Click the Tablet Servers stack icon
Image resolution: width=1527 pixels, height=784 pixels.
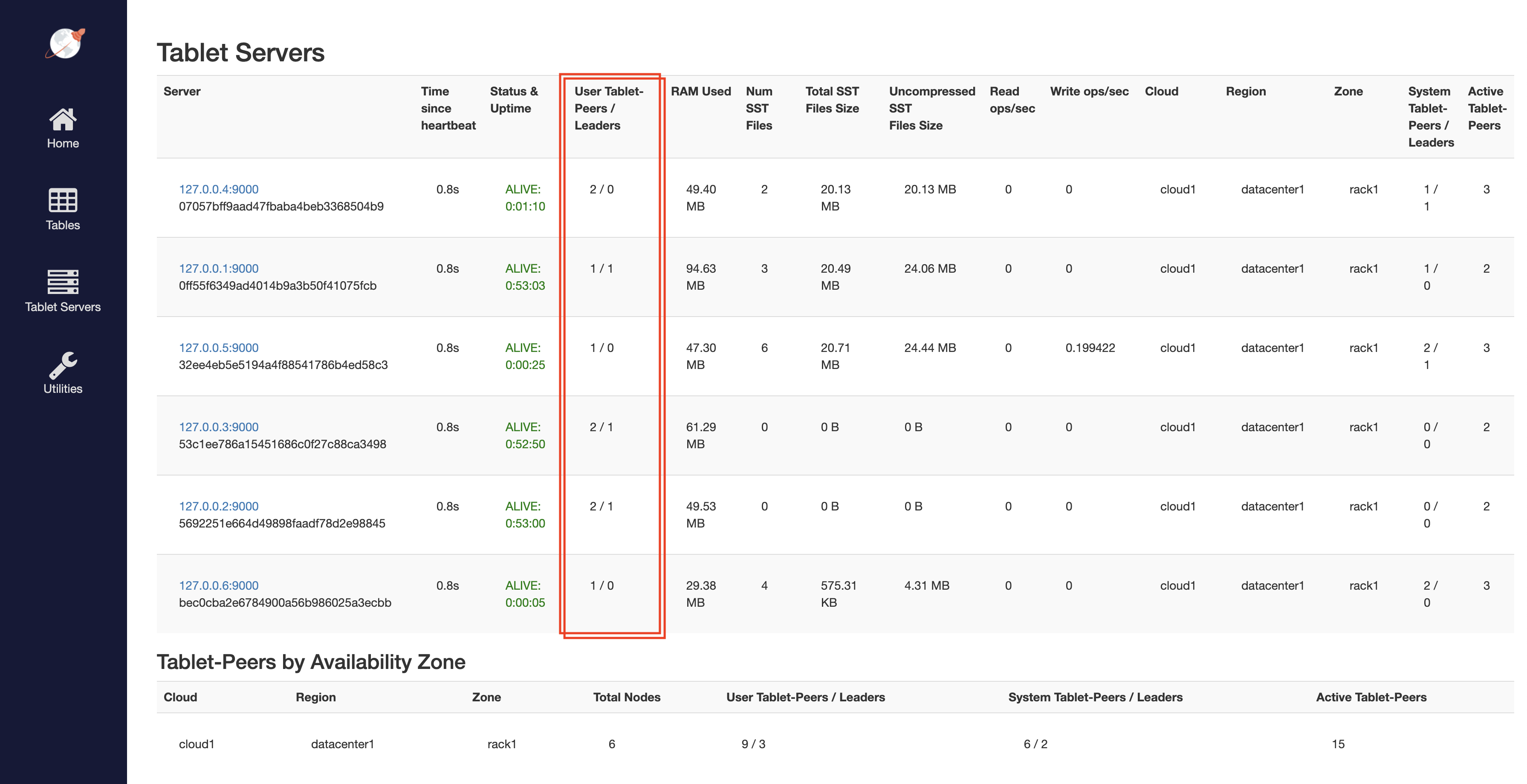63,282
